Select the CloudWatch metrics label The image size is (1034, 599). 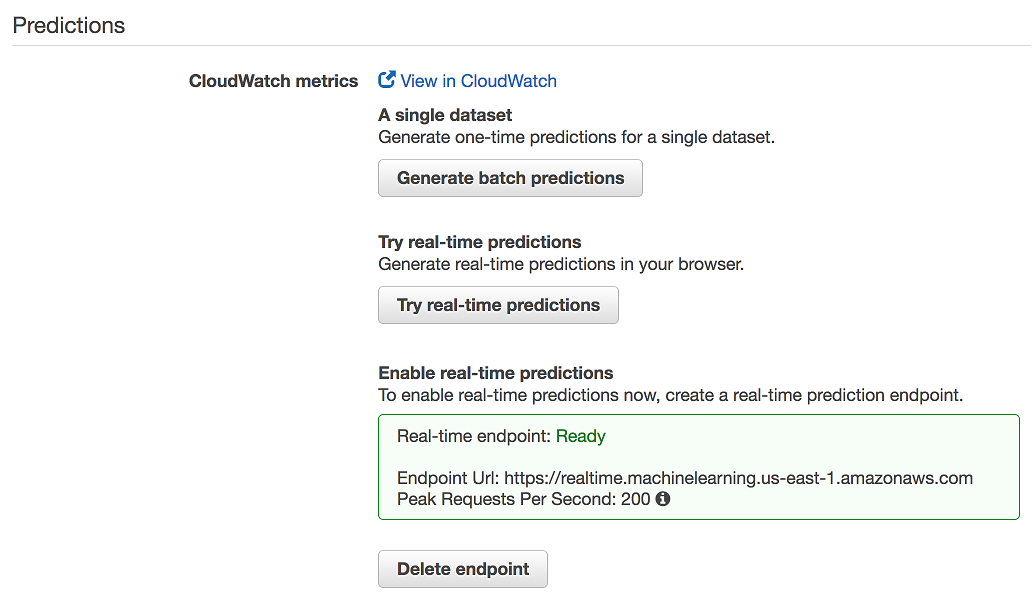click(x=273, y=81)
